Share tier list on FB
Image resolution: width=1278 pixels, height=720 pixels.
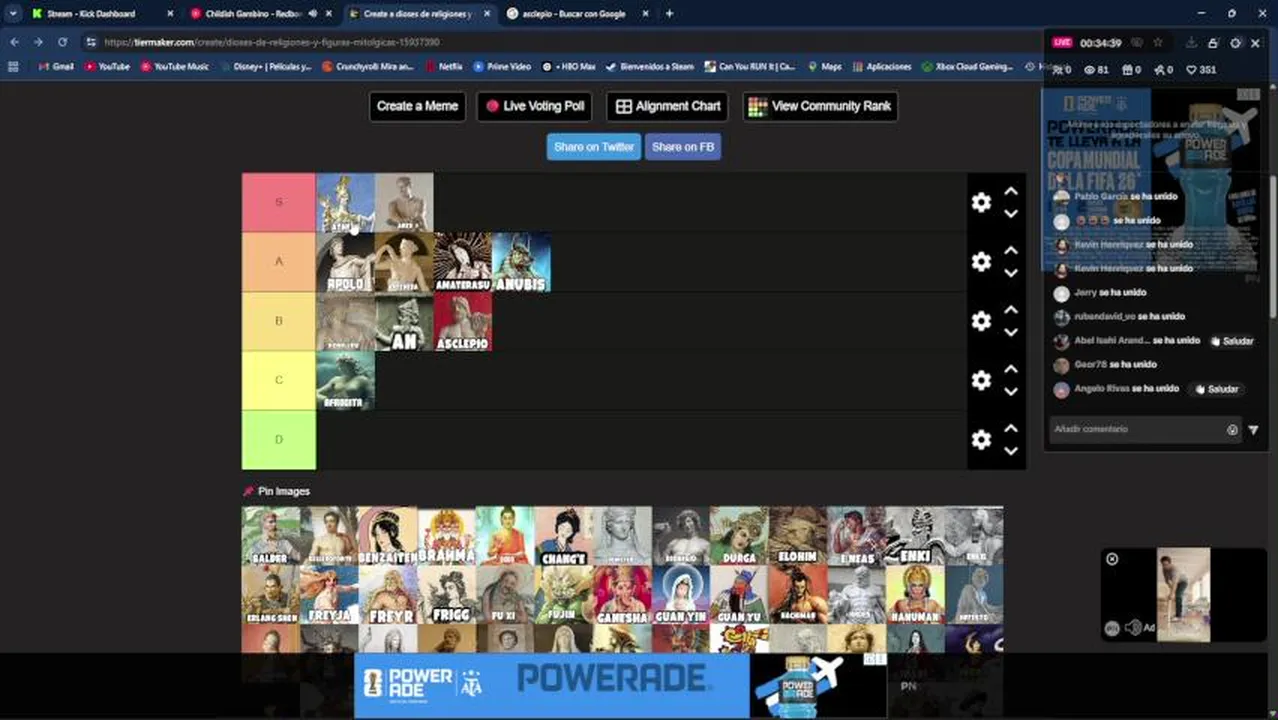pos(683,147)
